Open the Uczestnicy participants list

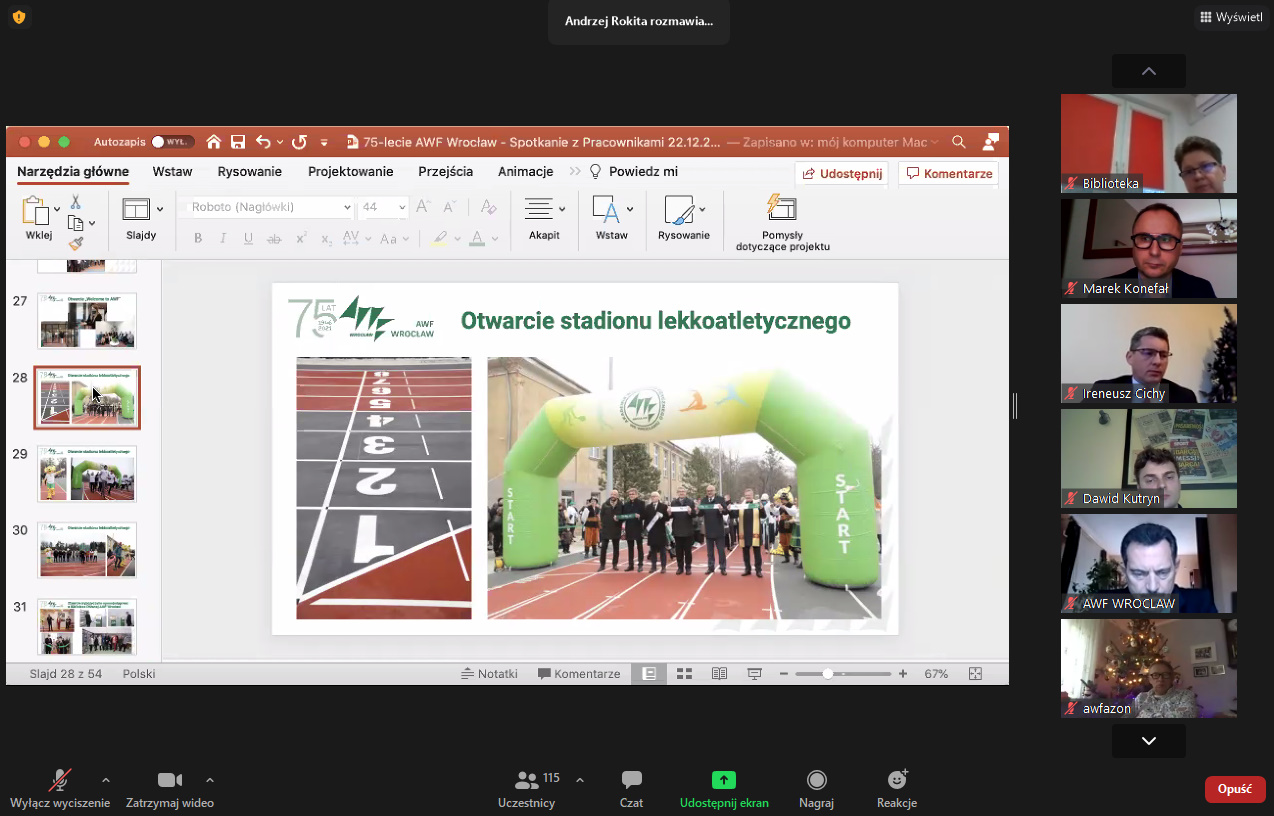click(x=527, y=789)
